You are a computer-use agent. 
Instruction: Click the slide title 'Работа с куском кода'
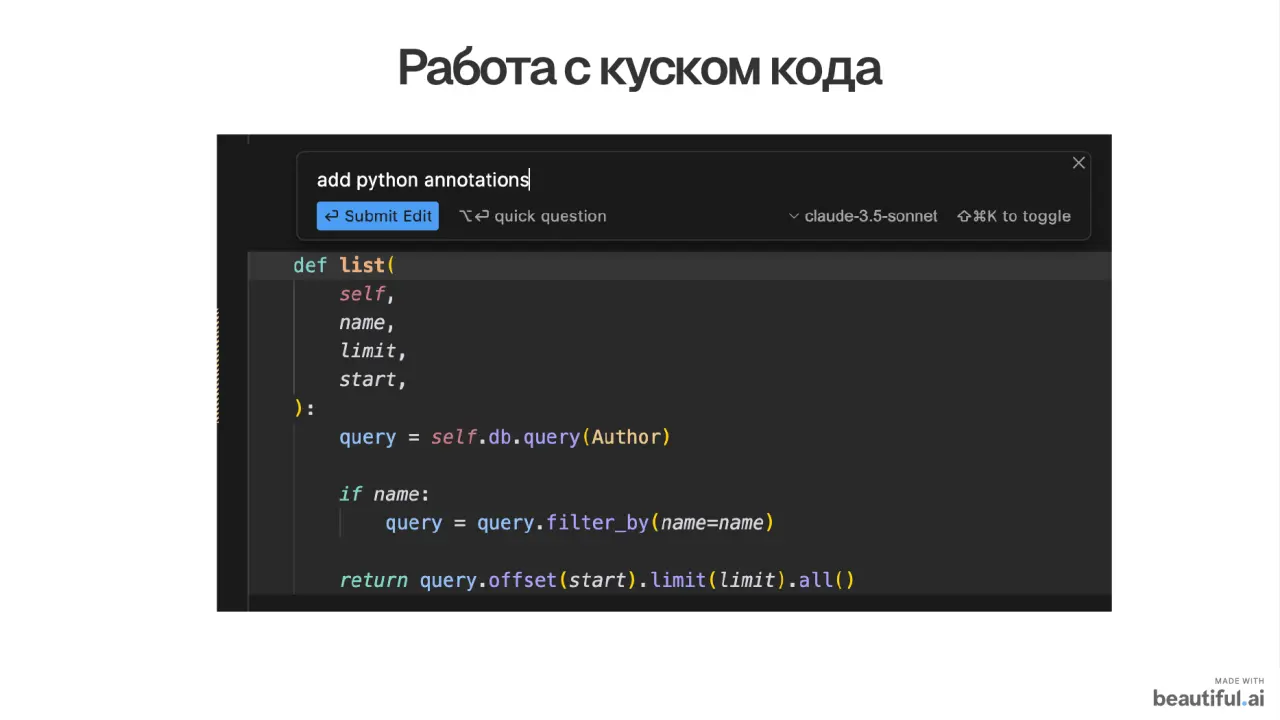pos(640,68)
